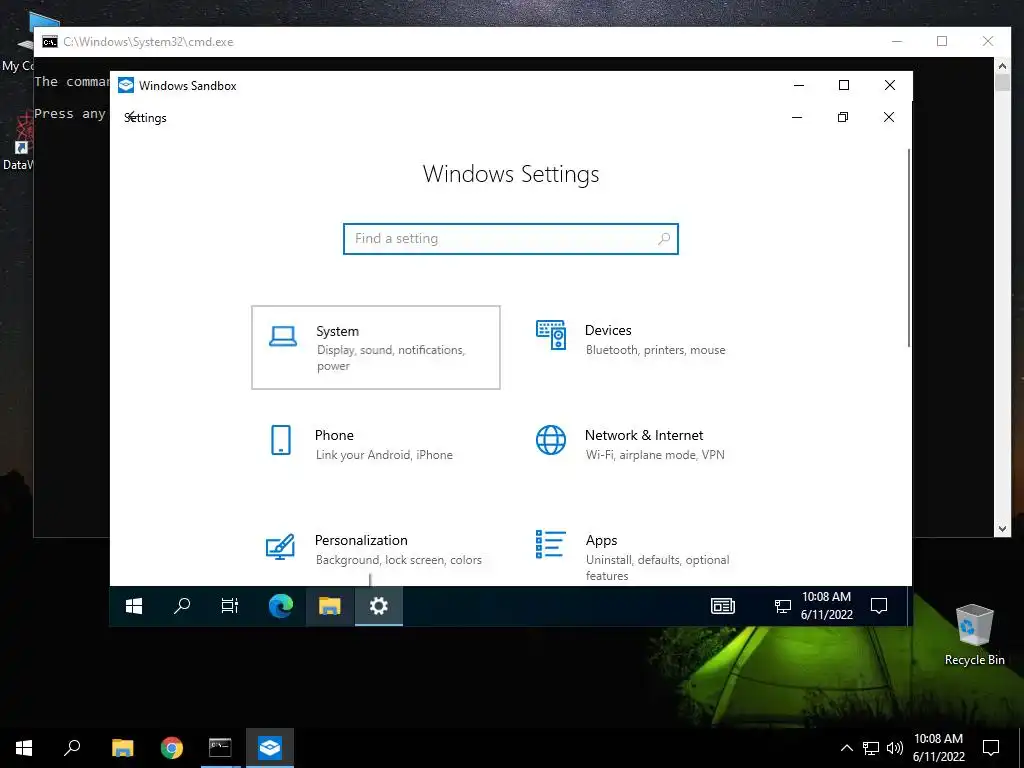Viewport: 1024px width, 768px height.
Task: Open Search on the Sandbox taskbar
Action: point(182,606)
